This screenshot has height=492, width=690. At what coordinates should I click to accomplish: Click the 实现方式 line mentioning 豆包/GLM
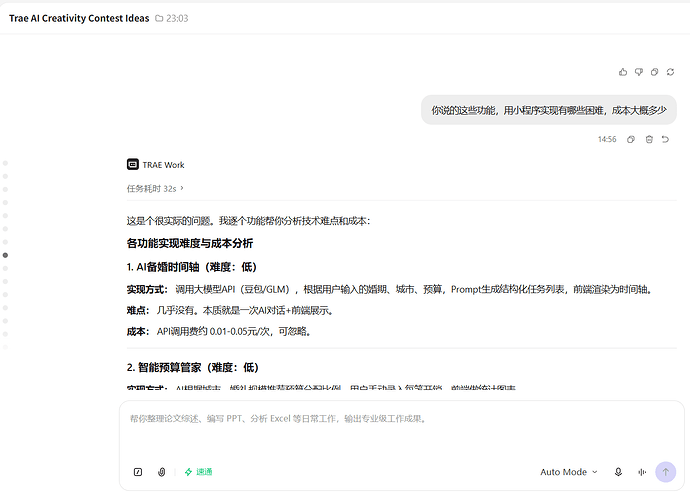[390, 289]
